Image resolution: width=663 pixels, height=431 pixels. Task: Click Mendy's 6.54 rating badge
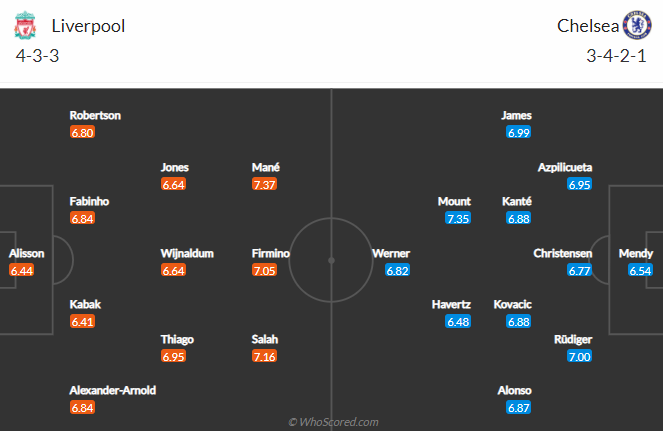coord(641,270)
